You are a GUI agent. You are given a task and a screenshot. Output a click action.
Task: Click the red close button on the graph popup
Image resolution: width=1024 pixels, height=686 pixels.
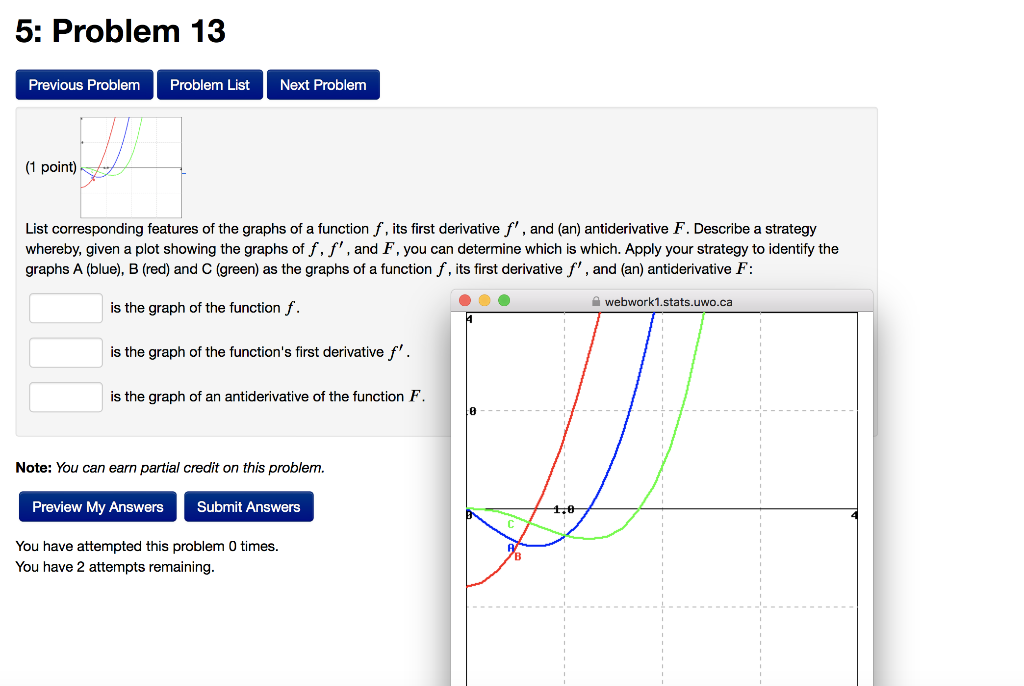pyautogui.click(x=465, y=299)
